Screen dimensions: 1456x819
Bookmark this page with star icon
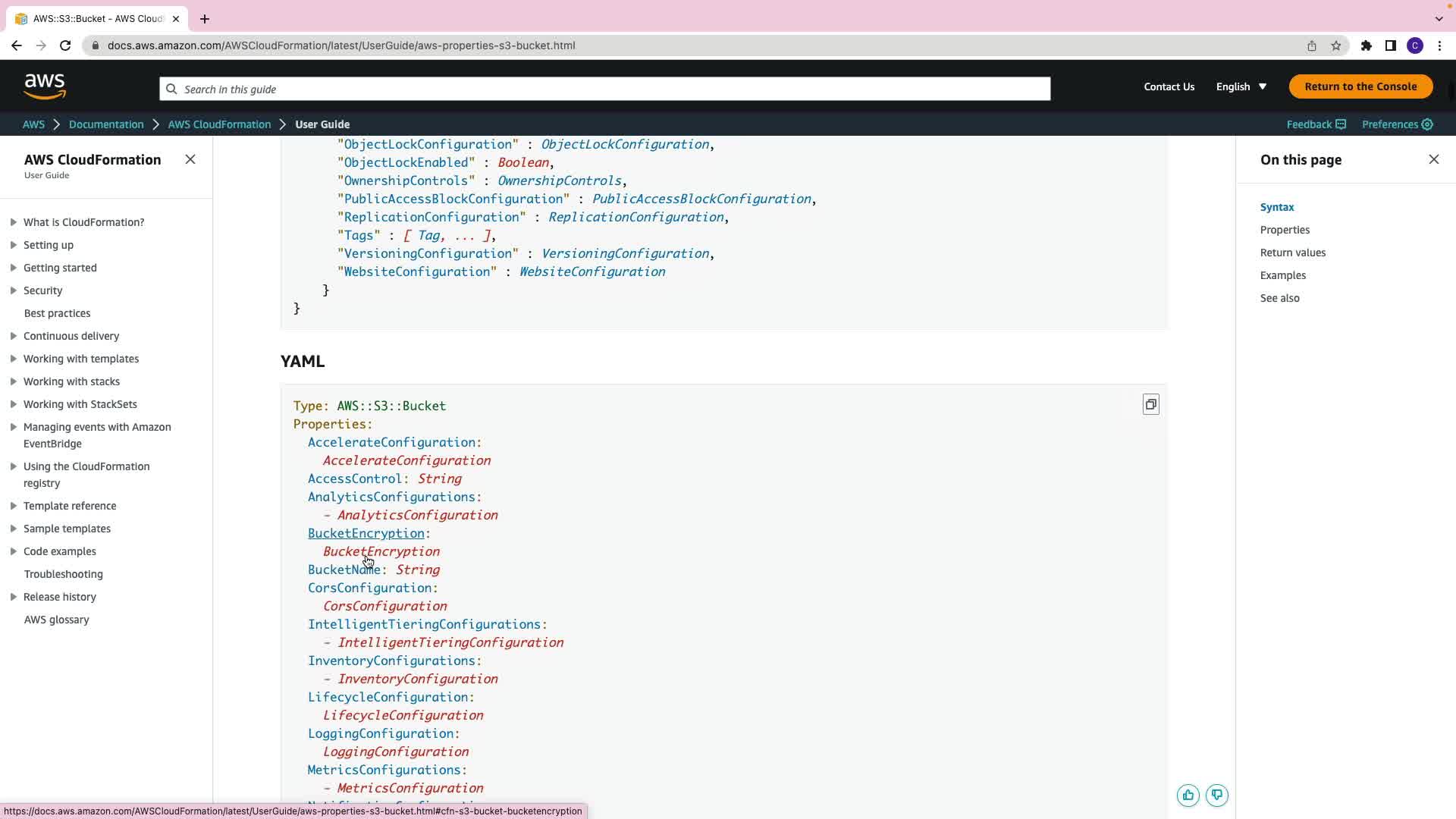click(x=1335, y=45)
